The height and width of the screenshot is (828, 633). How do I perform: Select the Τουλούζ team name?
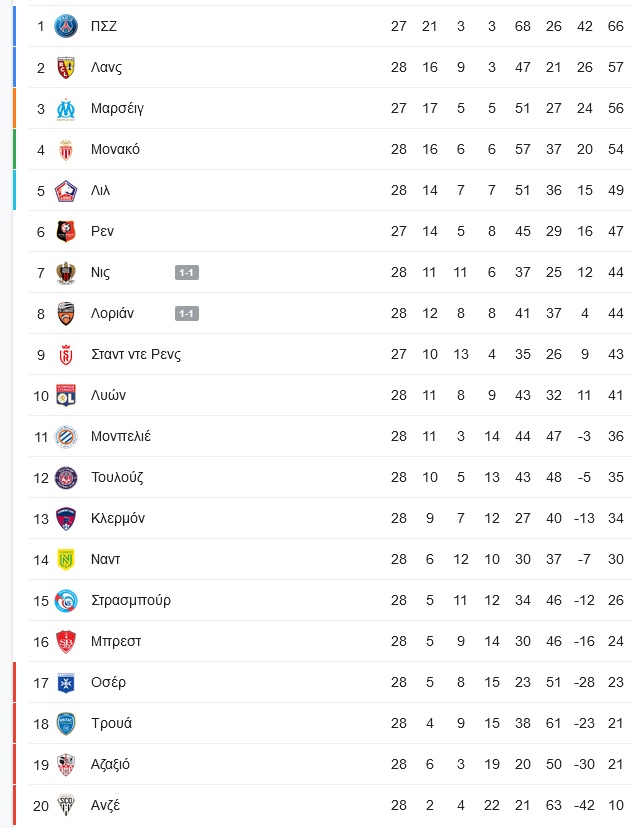click(117, 477)
